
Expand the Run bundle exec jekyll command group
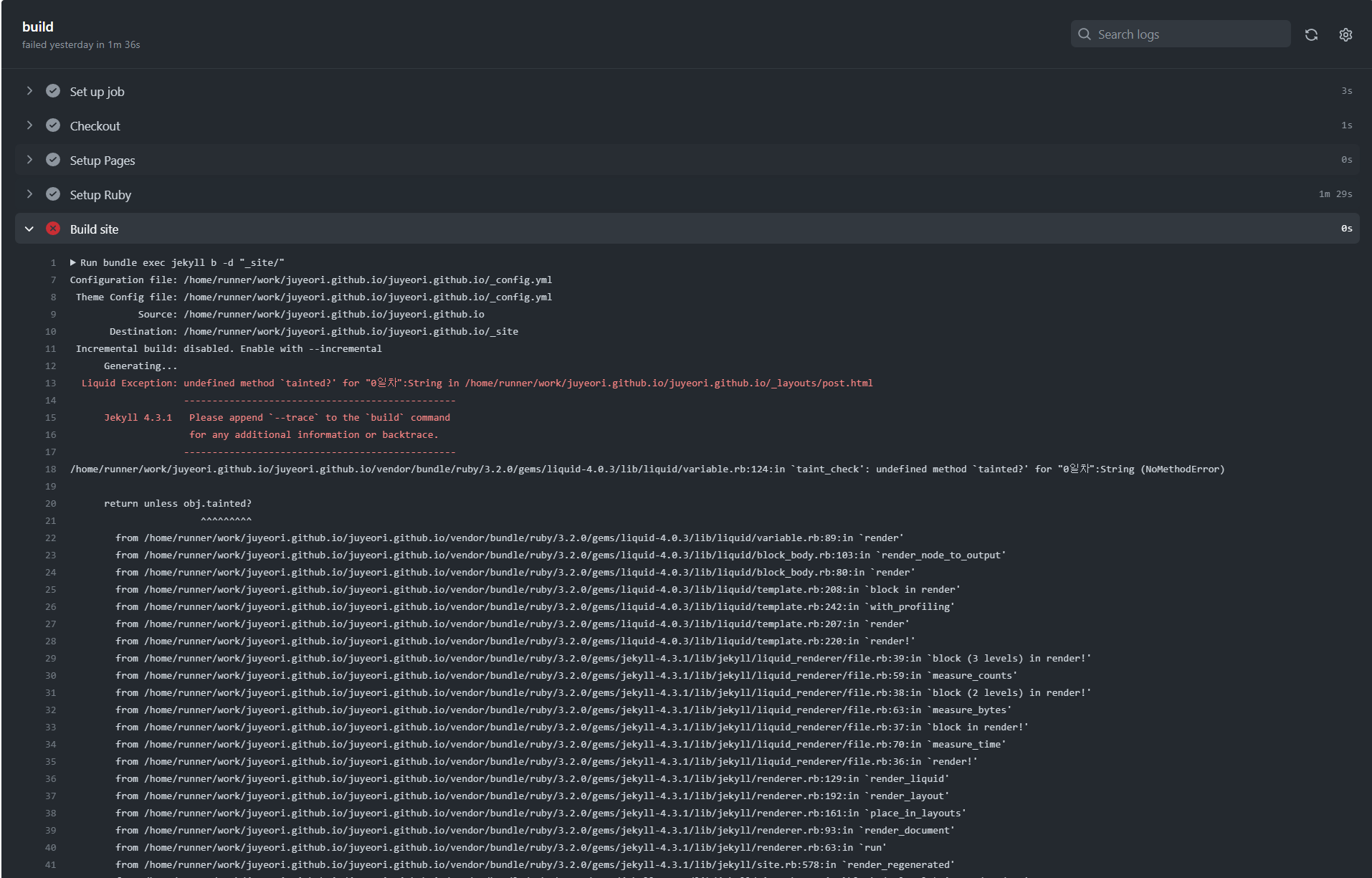point(71,262)
